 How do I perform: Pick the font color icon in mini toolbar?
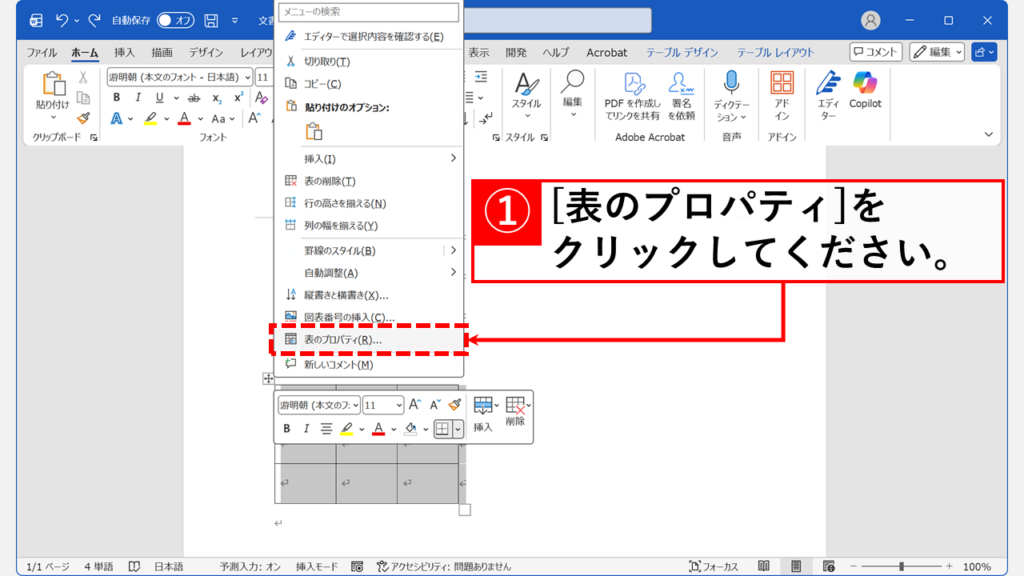380,427
